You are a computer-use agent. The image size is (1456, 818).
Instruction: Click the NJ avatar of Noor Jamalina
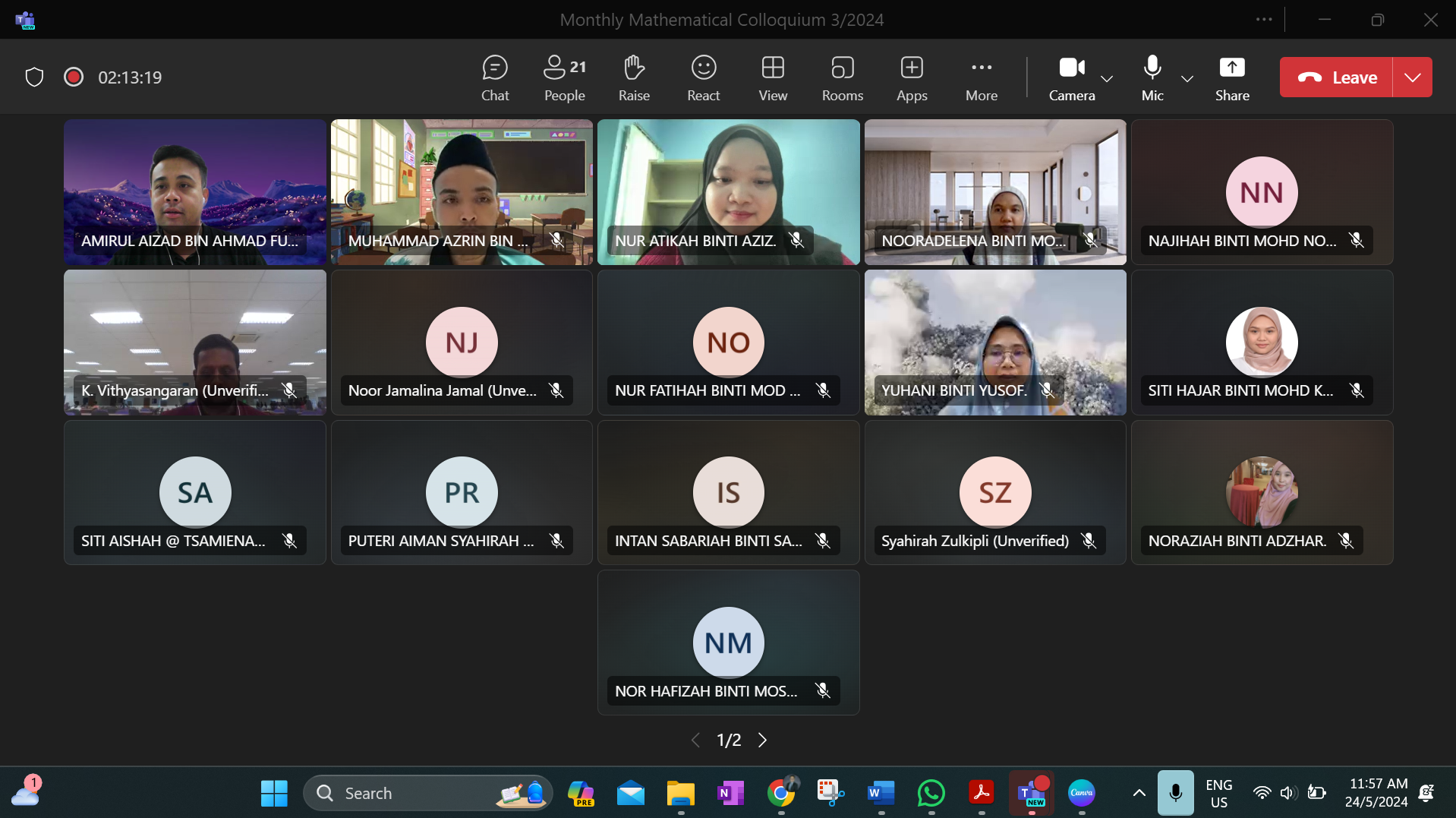[462, 343]
